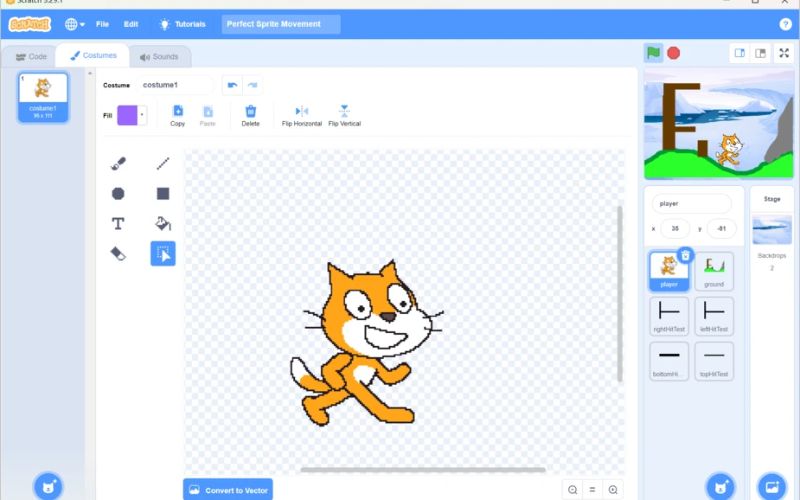Viewport: 800px width, 500px height.
Task: Select the Text tool
Action: [x=118, y=223]
